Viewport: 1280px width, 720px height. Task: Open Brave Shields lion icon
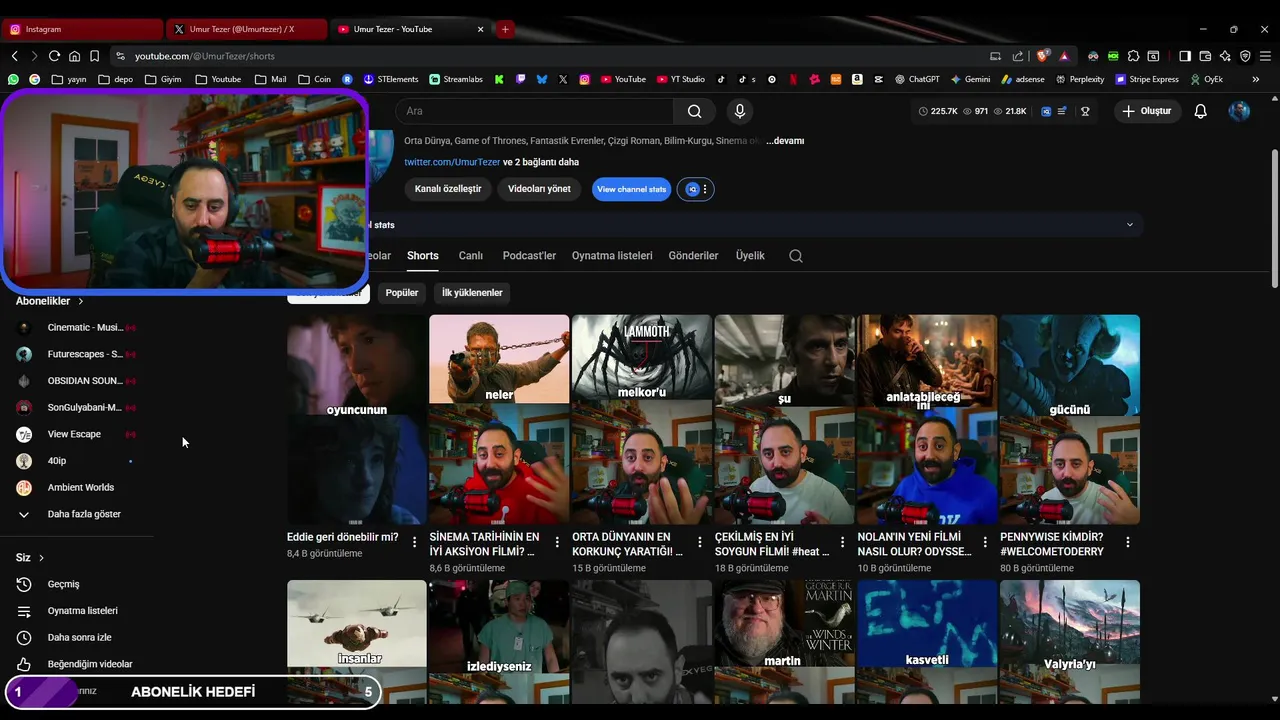pos(1043,56)
